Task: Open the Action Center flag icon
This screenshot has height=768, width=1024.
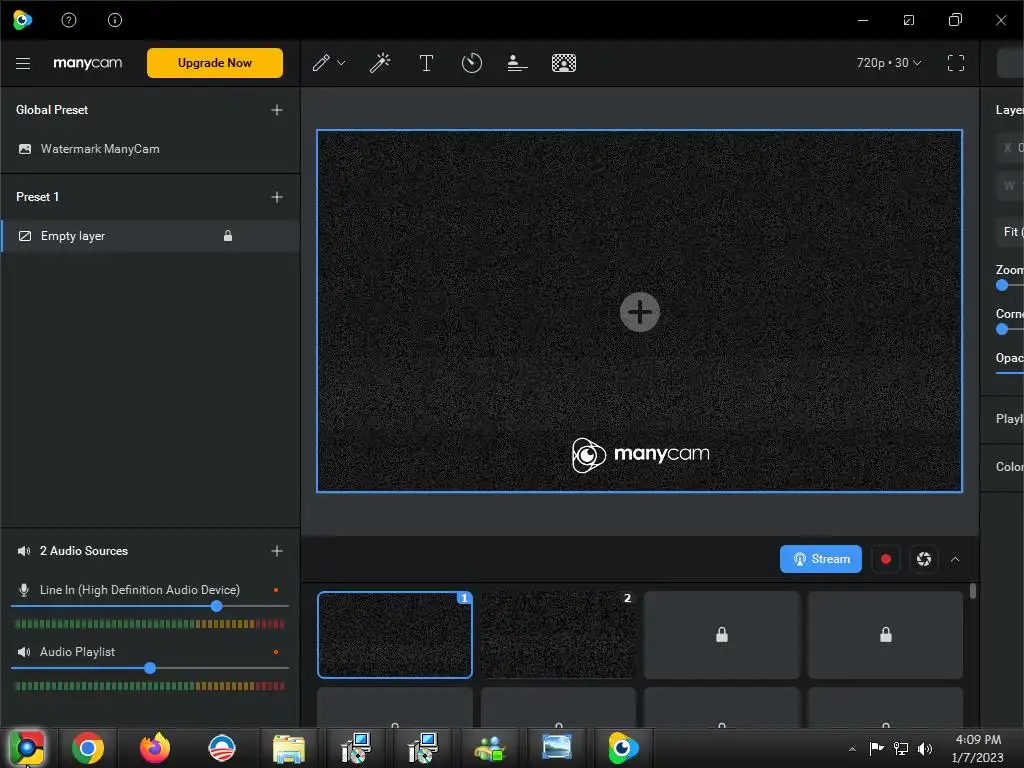Action: [x=876, y=748]
